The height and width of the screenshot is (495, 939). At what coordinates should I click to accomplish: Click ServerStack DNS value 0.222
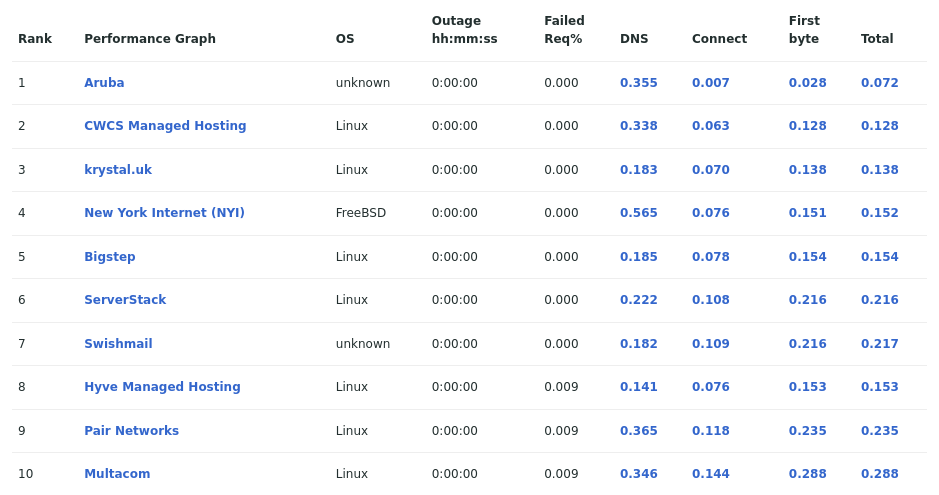tap(638, 299)
